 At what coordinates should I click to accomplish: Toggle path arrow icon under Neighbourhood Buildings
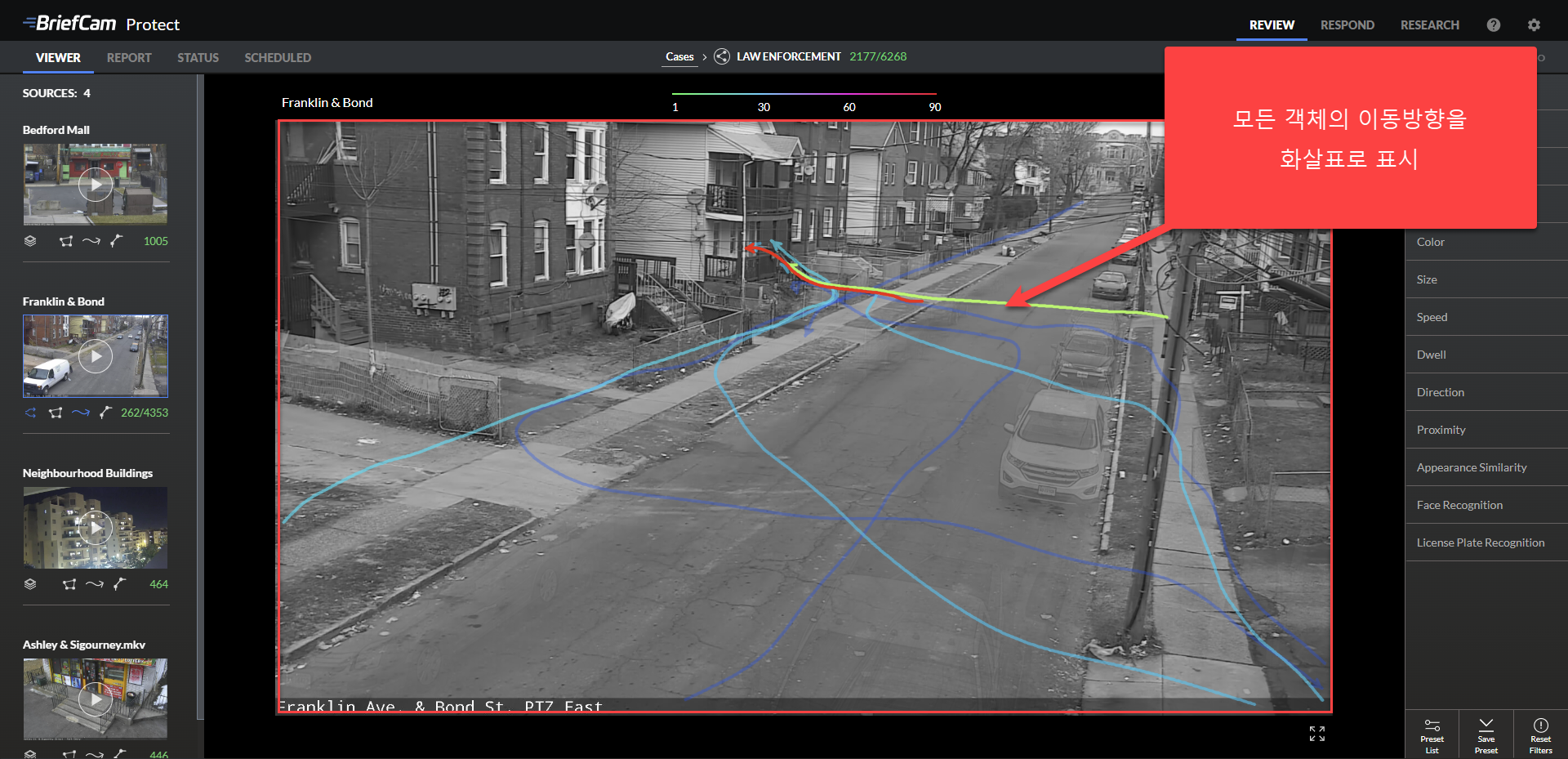pyautogui.click(x=95, y=584)
